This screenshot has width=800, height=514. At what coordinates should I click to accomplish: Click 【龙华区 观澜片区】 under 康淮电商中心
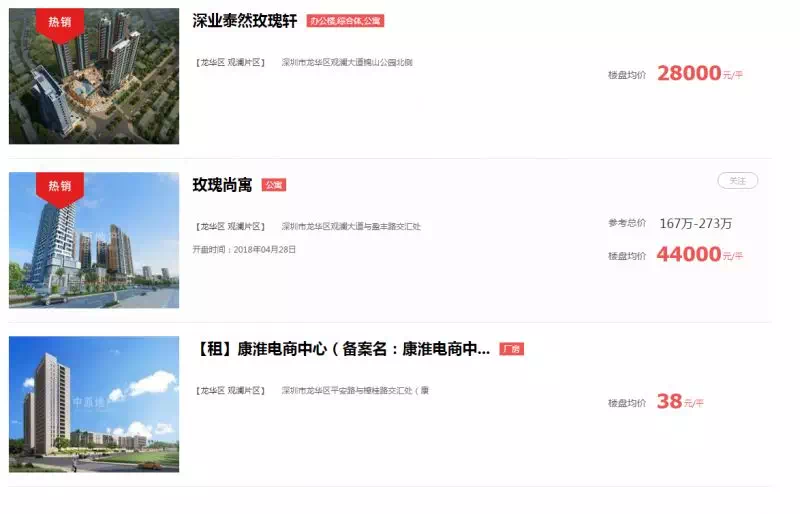[x=231, y=390]
